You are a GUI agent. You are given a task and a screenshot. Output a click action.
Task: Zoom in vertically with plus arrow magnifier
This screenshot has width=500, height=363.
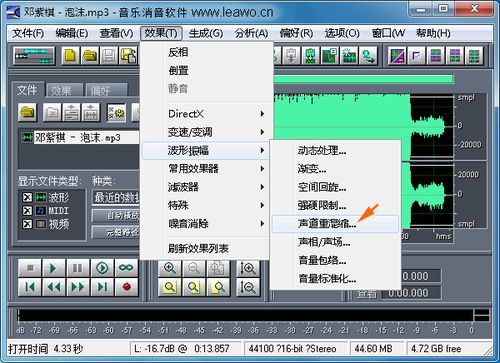click(248, 268)
